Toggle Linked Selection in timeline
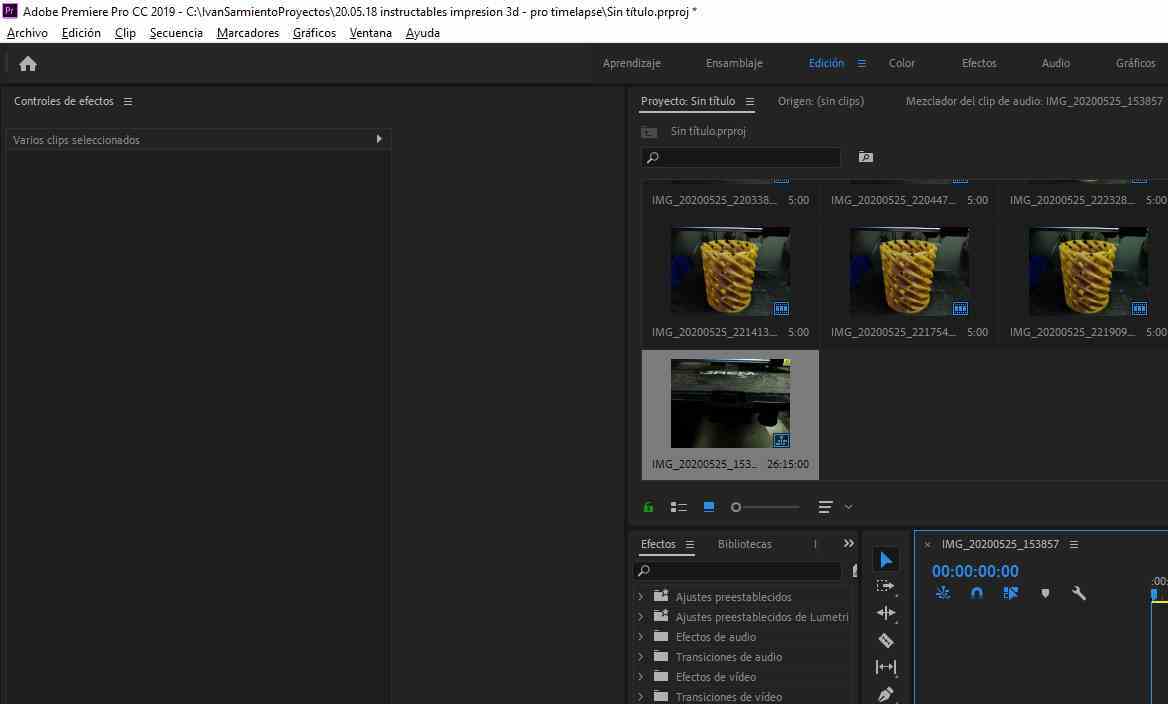The height and width of the screenshot is (704, 1168). point(1011,593)
